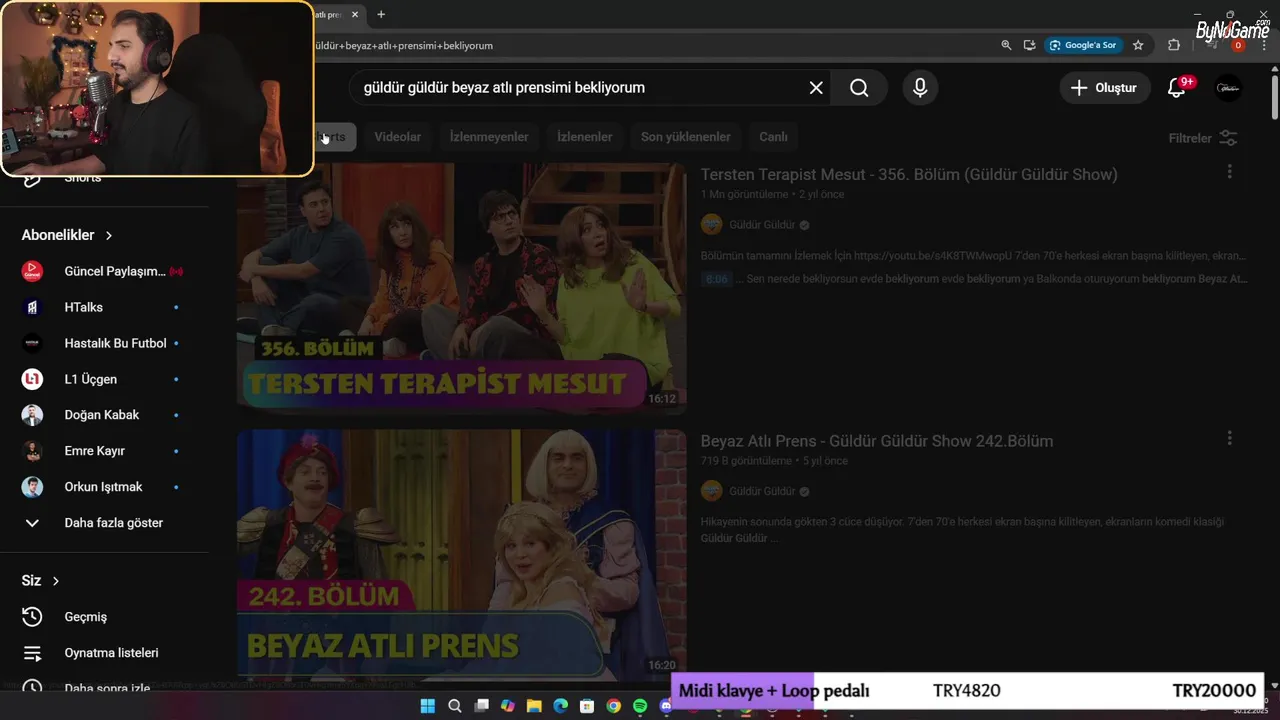
Task: Click the magnifier search button beside search box
Action: pyautogui.click(x=859, y=88)
